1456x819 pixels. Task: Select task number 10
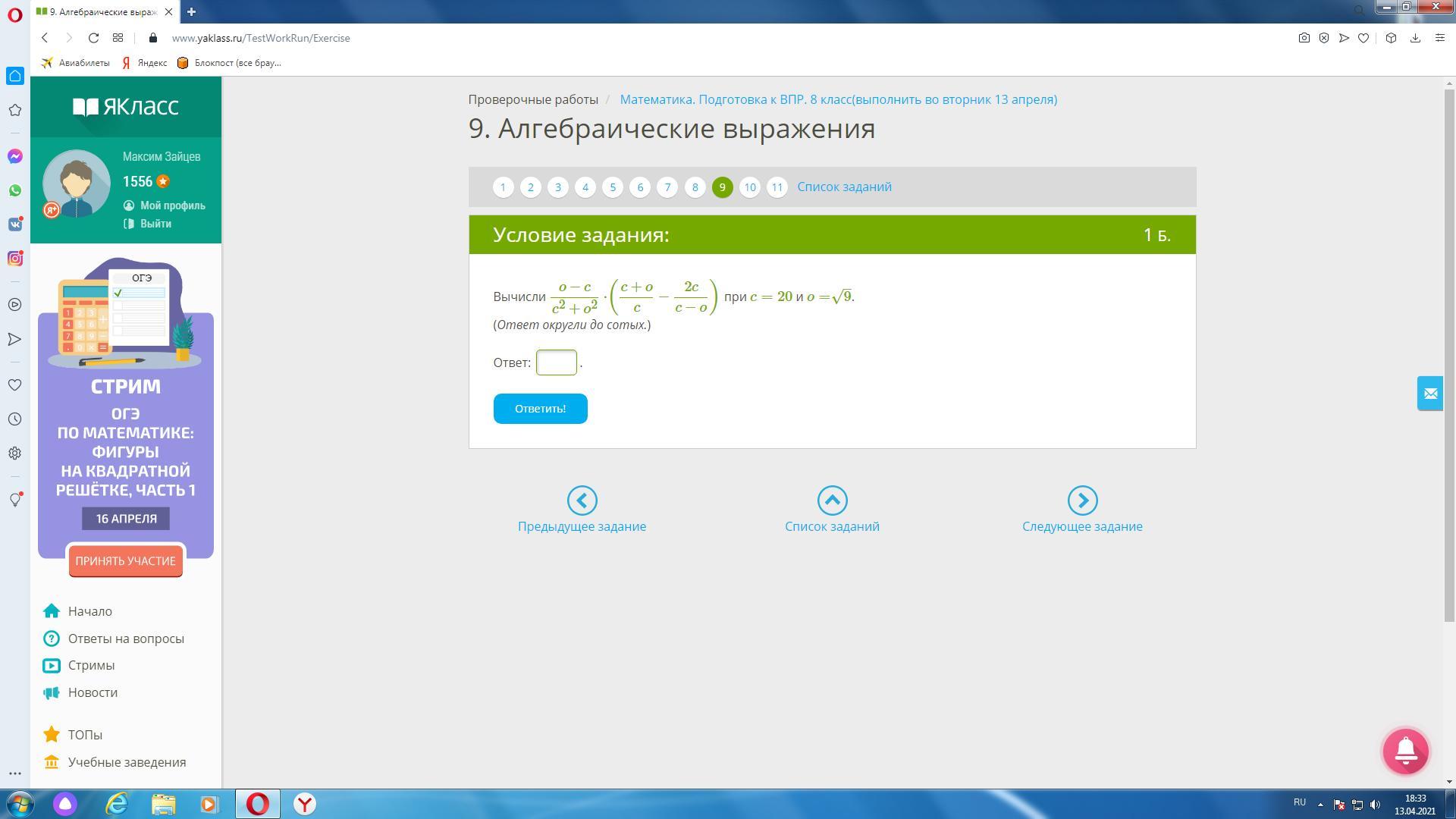tap(749, 187)
